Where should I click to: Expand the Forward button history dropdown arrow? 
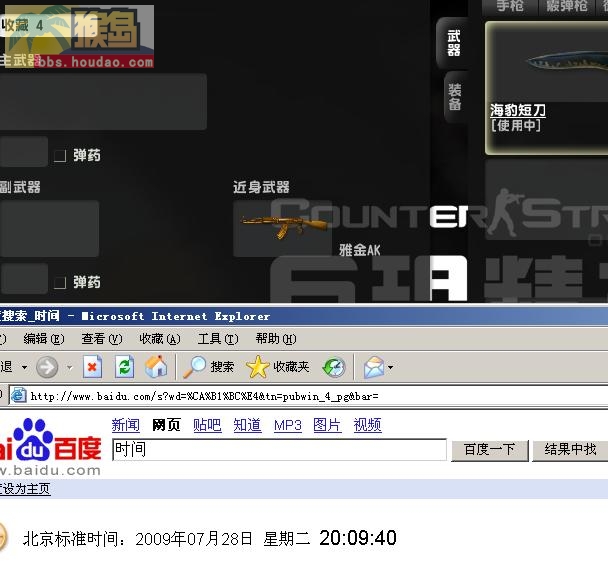(x=69, y=367)
